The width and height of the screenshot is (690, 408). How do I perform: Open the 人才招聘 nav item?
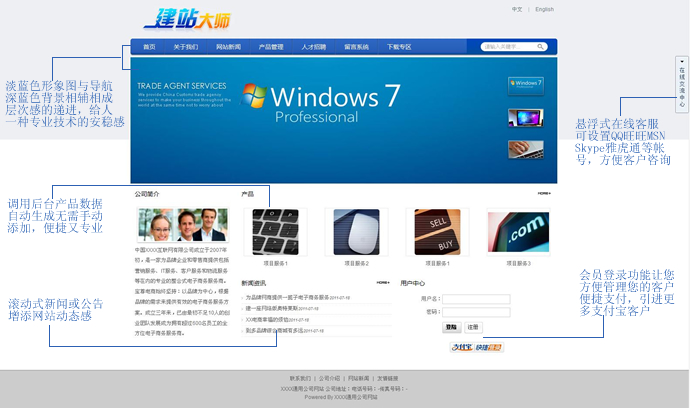coord(314,47)
